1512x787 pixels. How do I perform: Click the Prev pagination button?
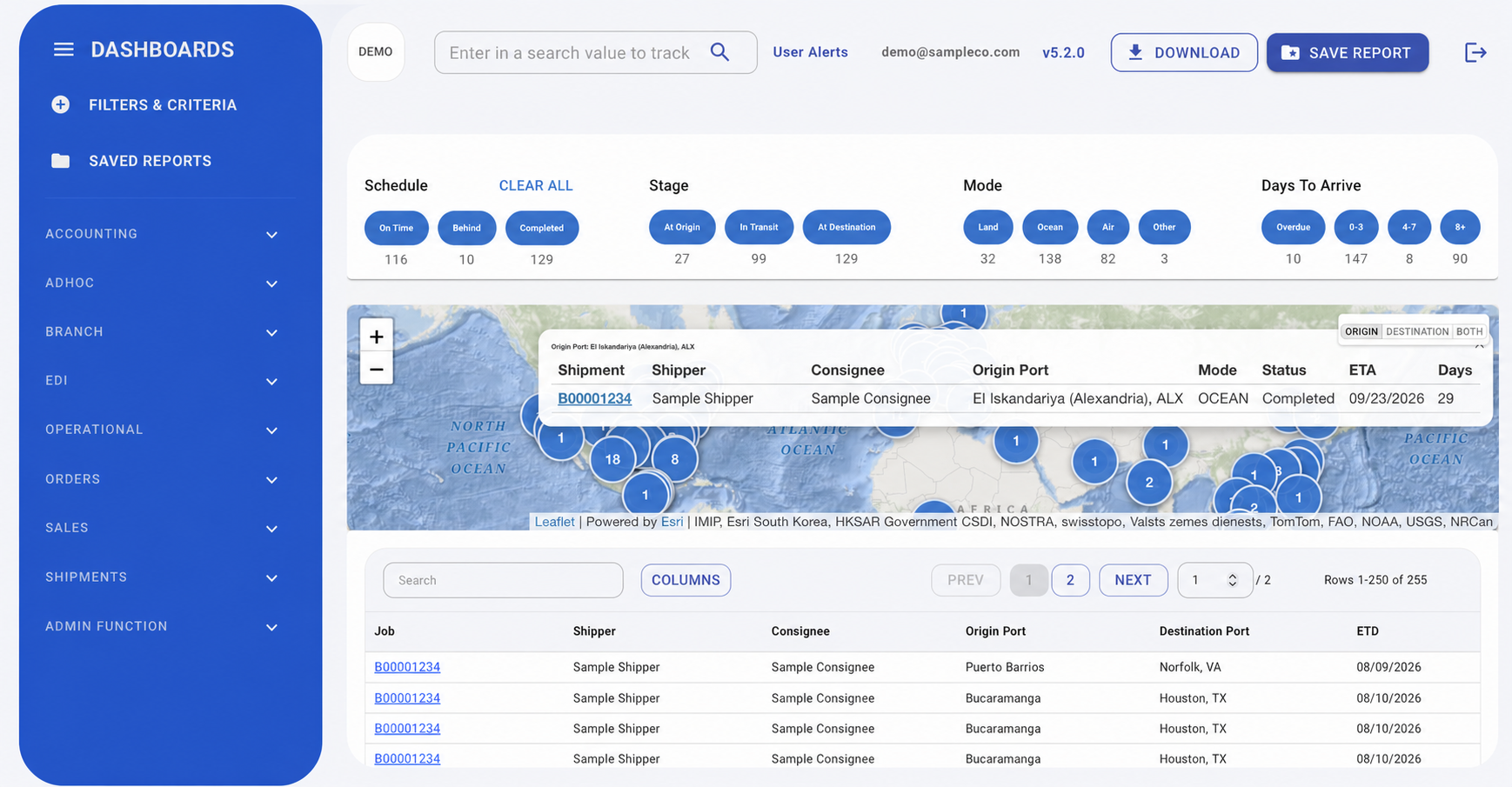pyautogui.click(x=966, y=580)
